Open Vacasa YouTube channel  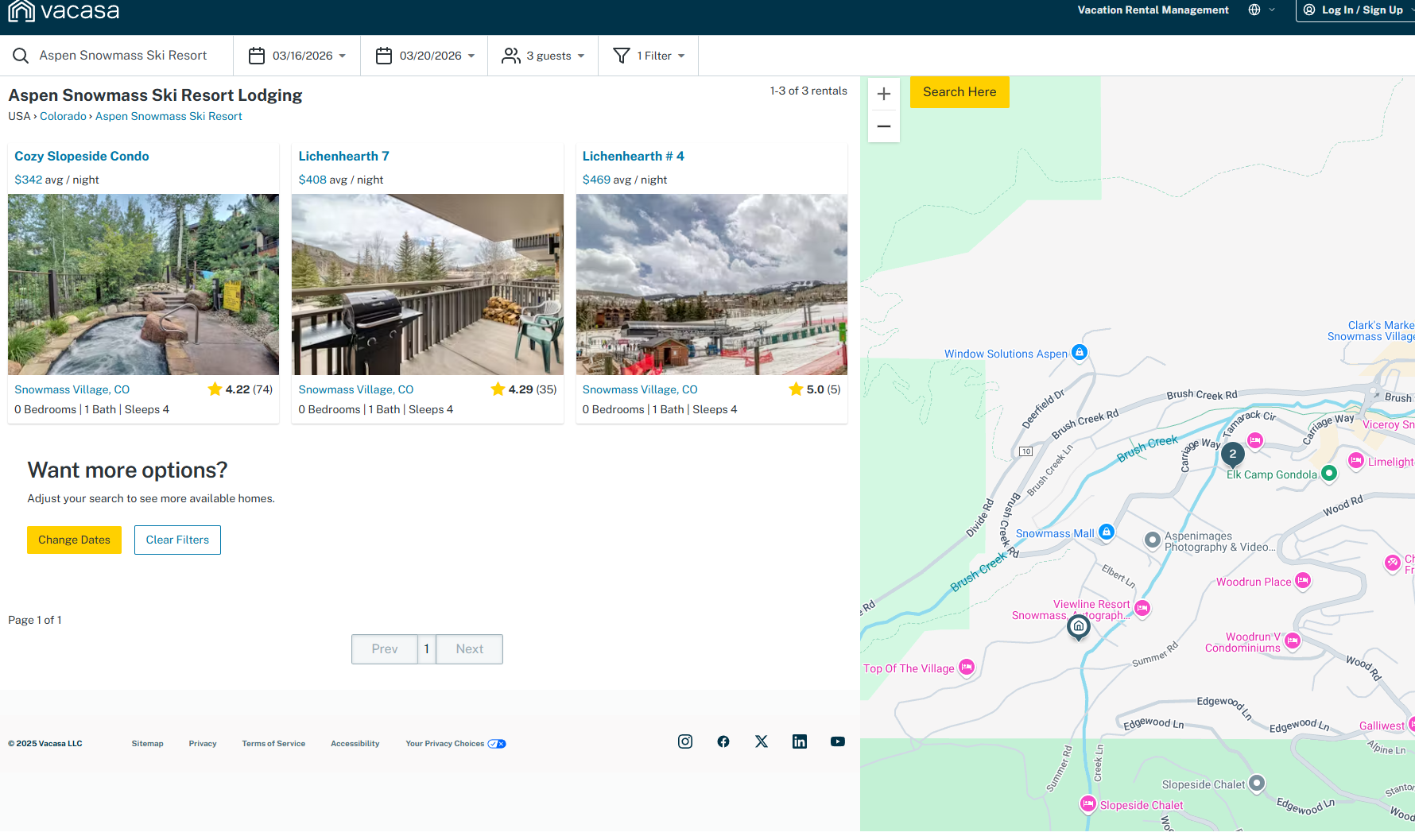[x=838, y=741]
